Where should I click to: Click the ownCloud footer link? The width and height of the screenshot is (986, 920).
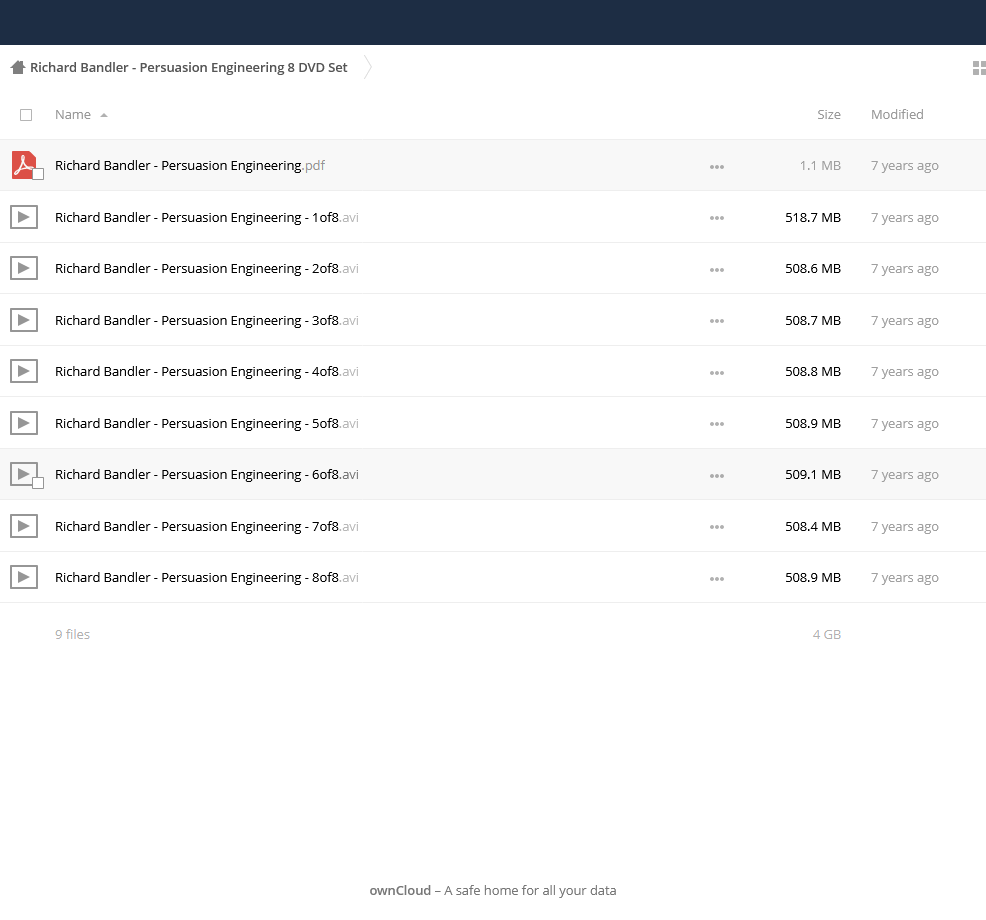(x=400, y=890)
